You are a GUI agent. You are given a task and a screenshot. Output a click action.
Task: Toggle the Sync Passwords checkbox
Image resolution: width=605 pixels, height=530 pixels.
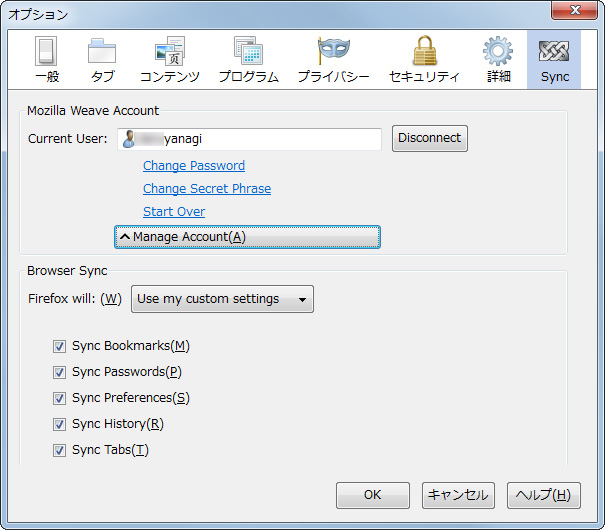59,372
